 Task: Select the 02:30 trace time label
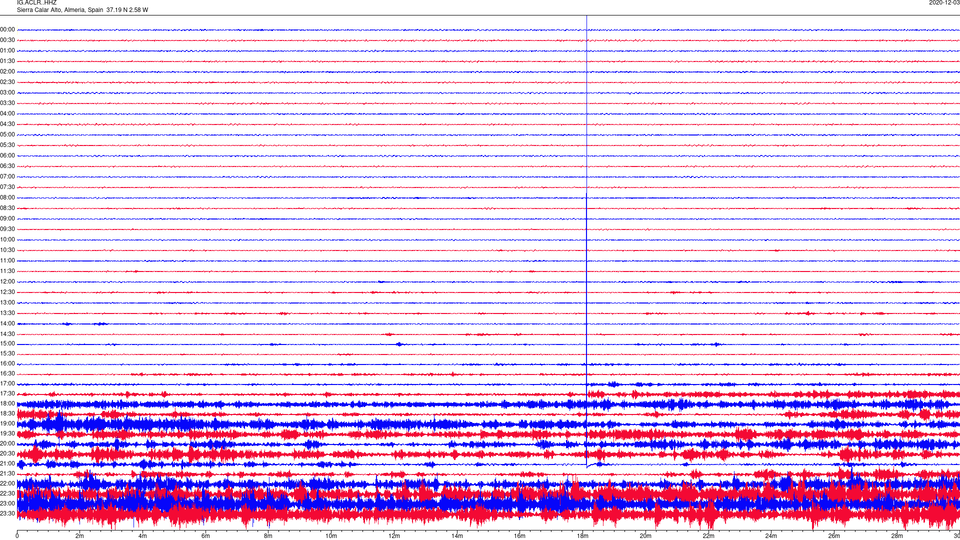pyautogui.click(x=7, y=82)
